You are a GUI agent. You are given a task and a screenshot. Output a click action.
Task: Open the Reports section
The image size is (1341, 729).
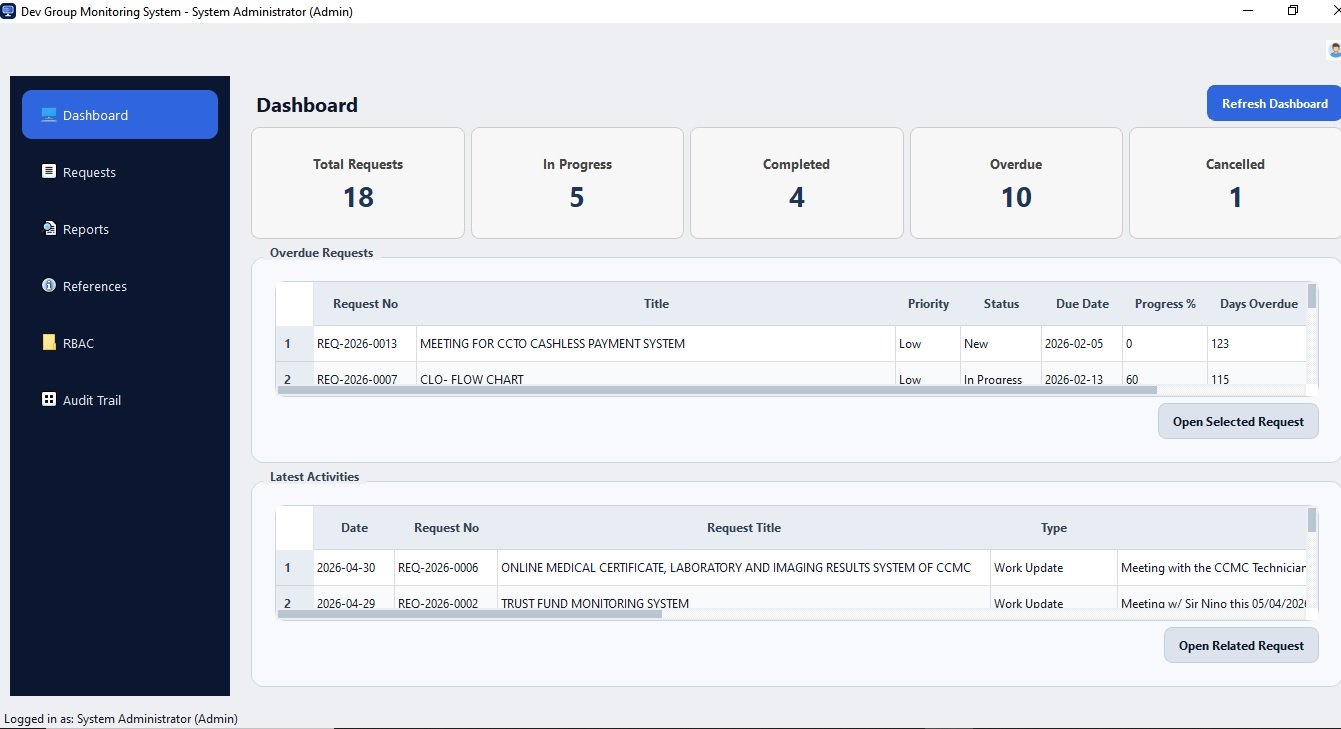coord(120,229)
